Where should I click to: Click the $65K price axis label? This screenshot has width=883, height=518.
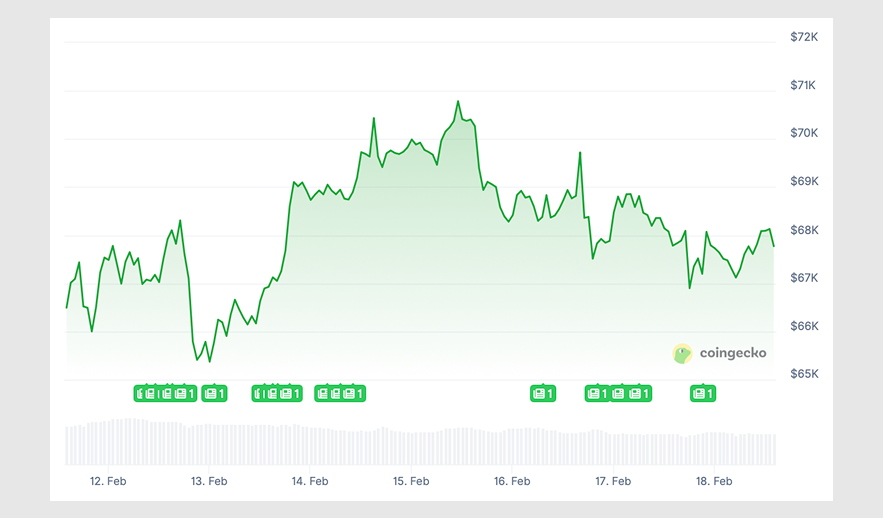point(804,374)
